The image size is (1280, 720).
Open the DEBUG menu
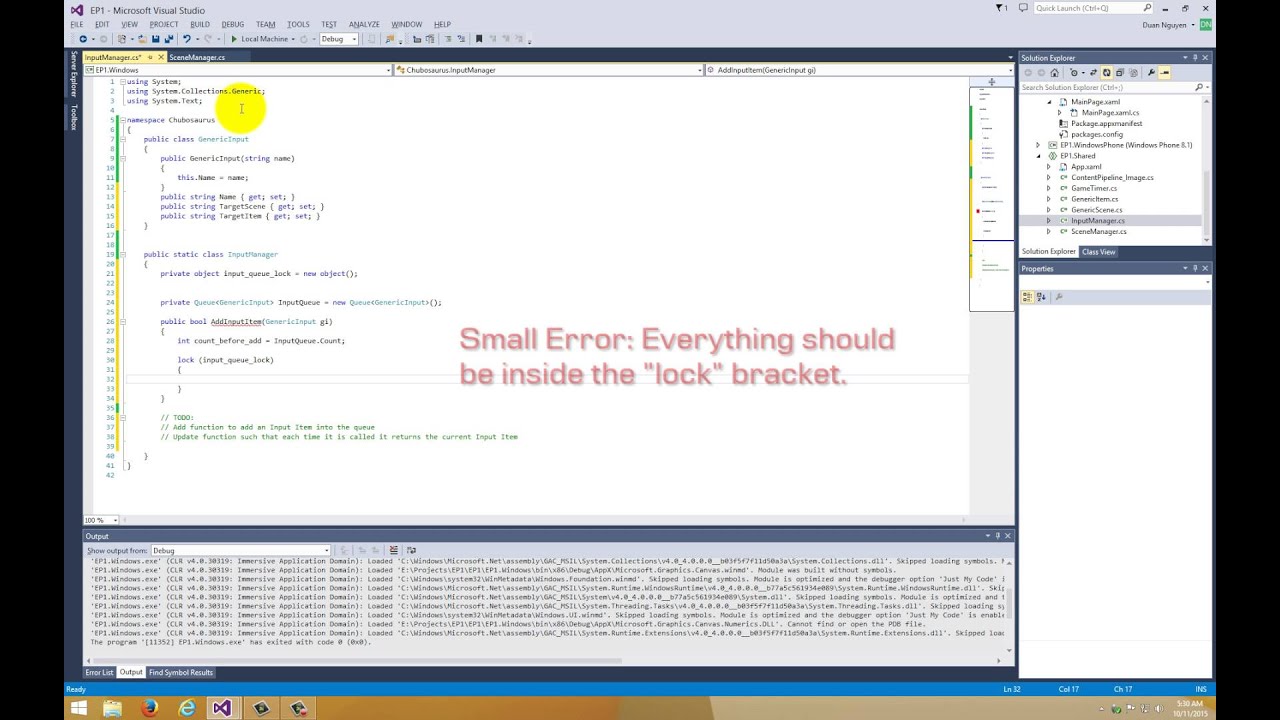(x=232, y=24)
